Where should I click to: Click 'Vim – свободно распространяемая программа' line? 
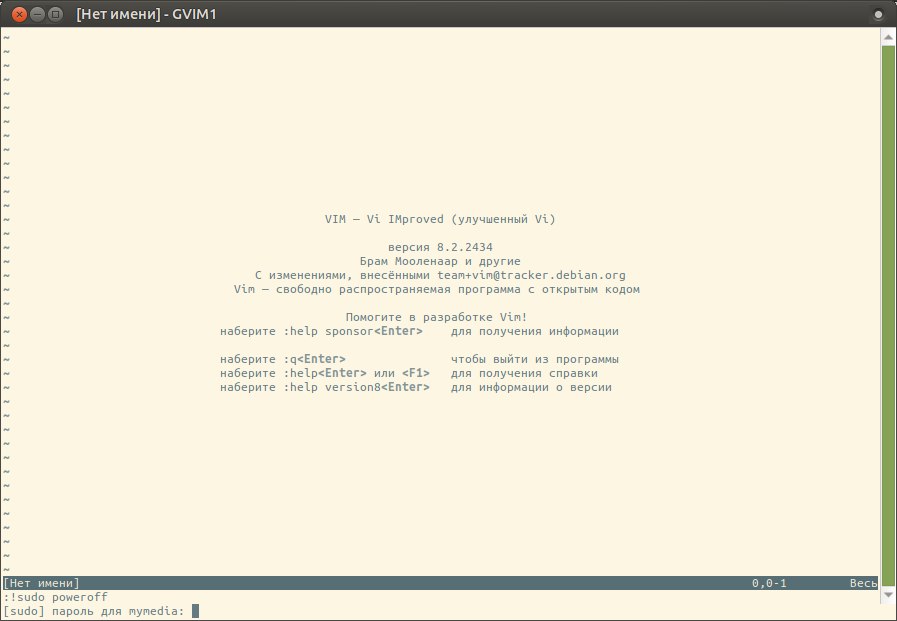pos(436,289)
